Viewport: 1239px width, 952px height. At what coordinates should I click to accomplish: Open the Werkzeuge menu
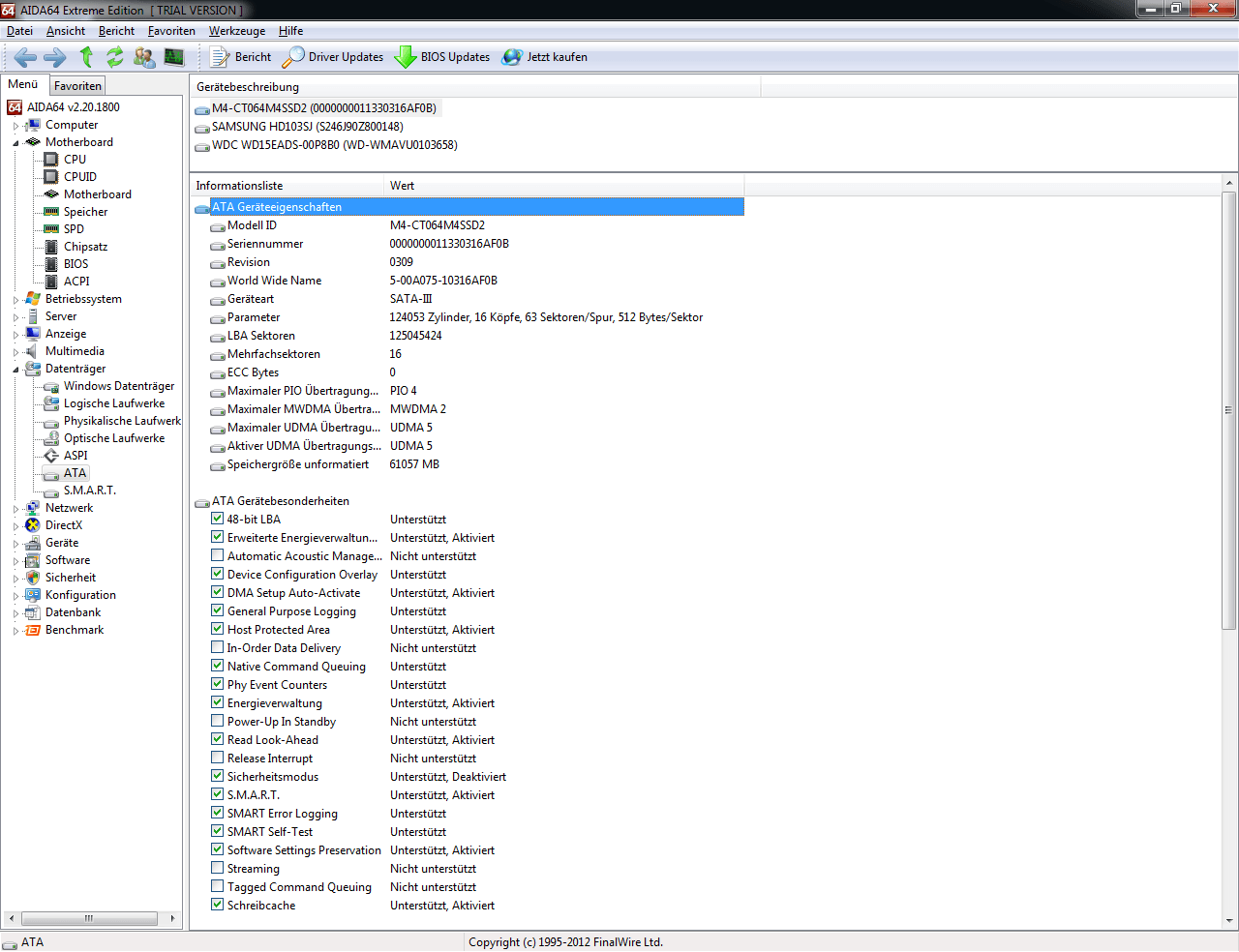click(237, 31)
